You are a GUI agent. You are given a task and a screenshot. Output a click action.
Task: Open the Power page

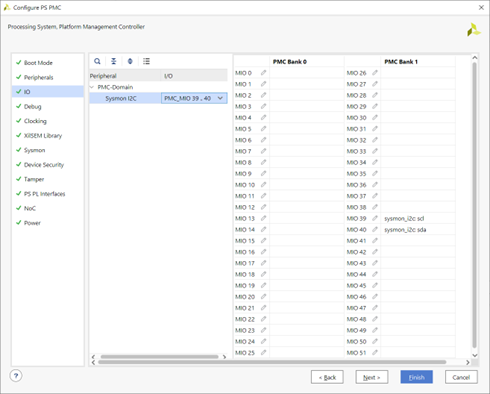point(32,223)
